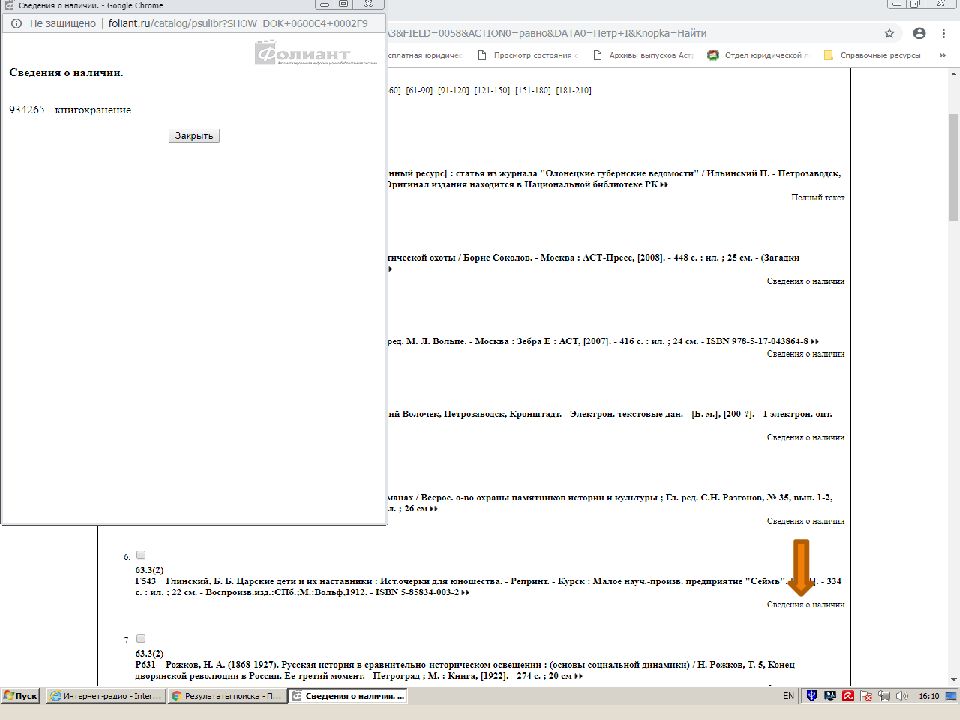Open the Пуск start menu
960x720 pixels.
pos(22,695)
